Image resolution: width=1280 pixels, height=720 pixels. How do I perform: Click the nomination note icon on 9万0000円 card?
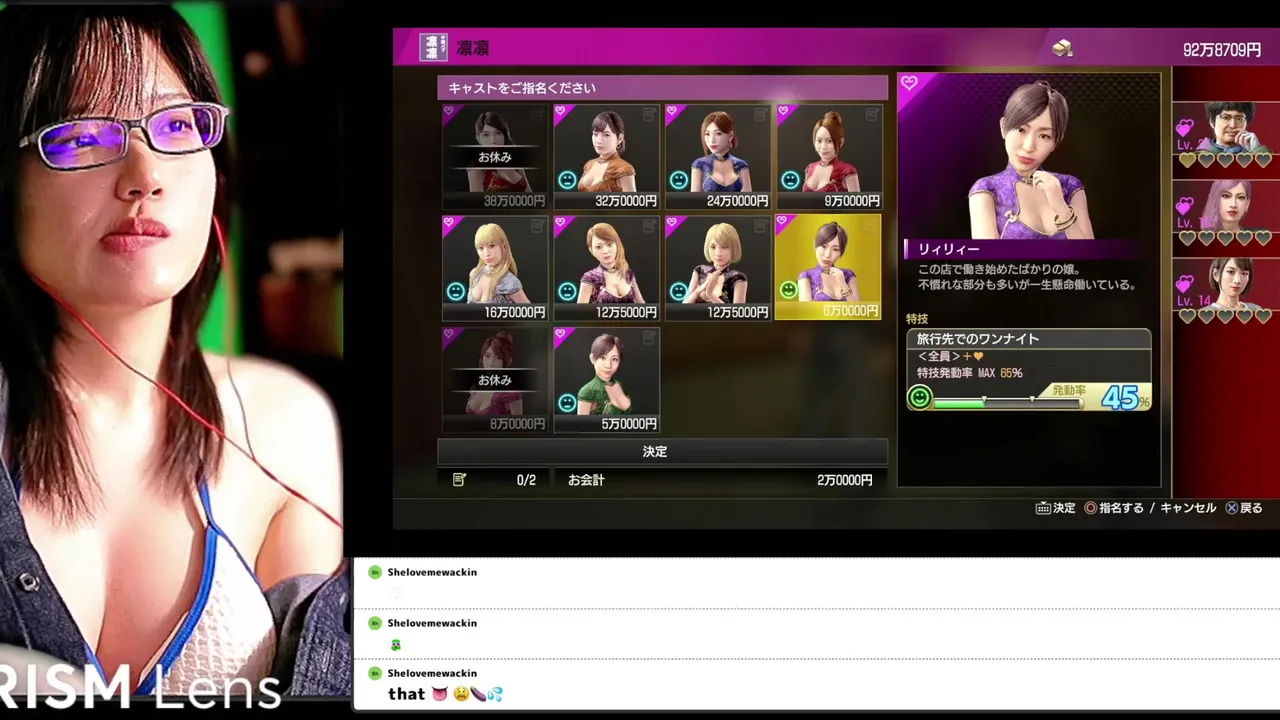click(872, 115)
